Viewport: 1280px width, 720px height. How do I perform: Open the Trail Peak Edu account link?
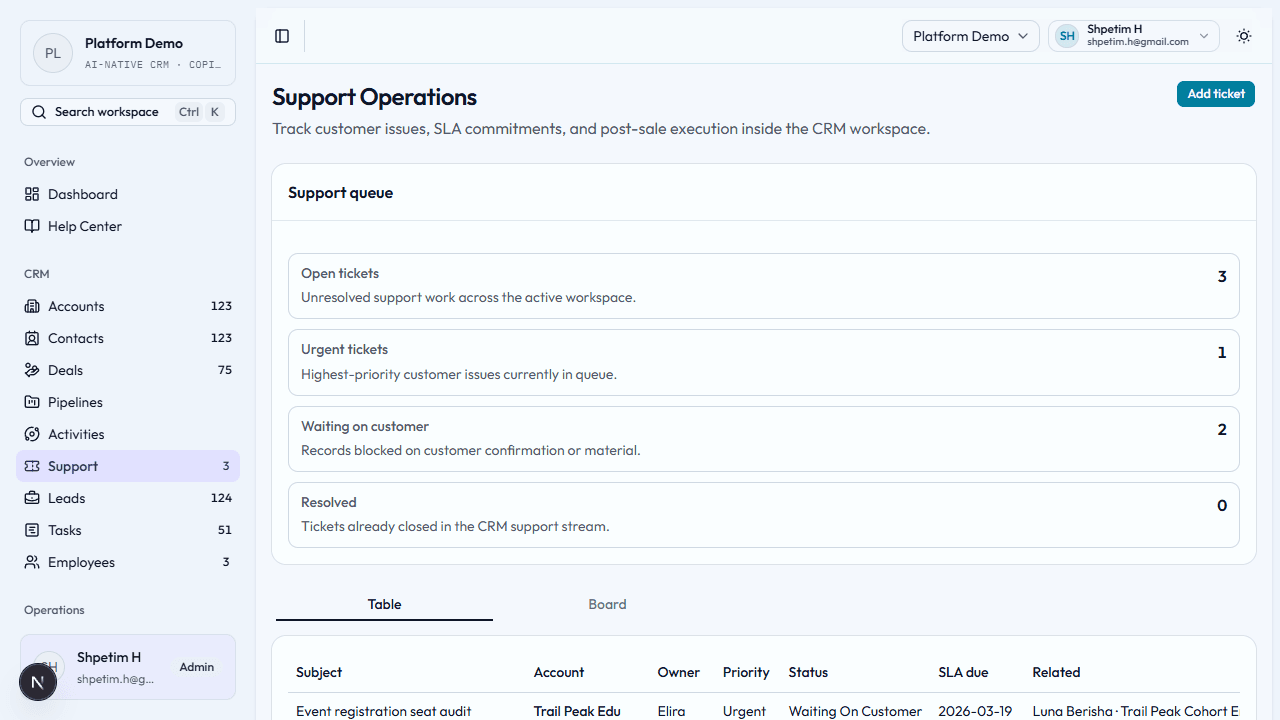pyautogui.click(x=577, y=711)
